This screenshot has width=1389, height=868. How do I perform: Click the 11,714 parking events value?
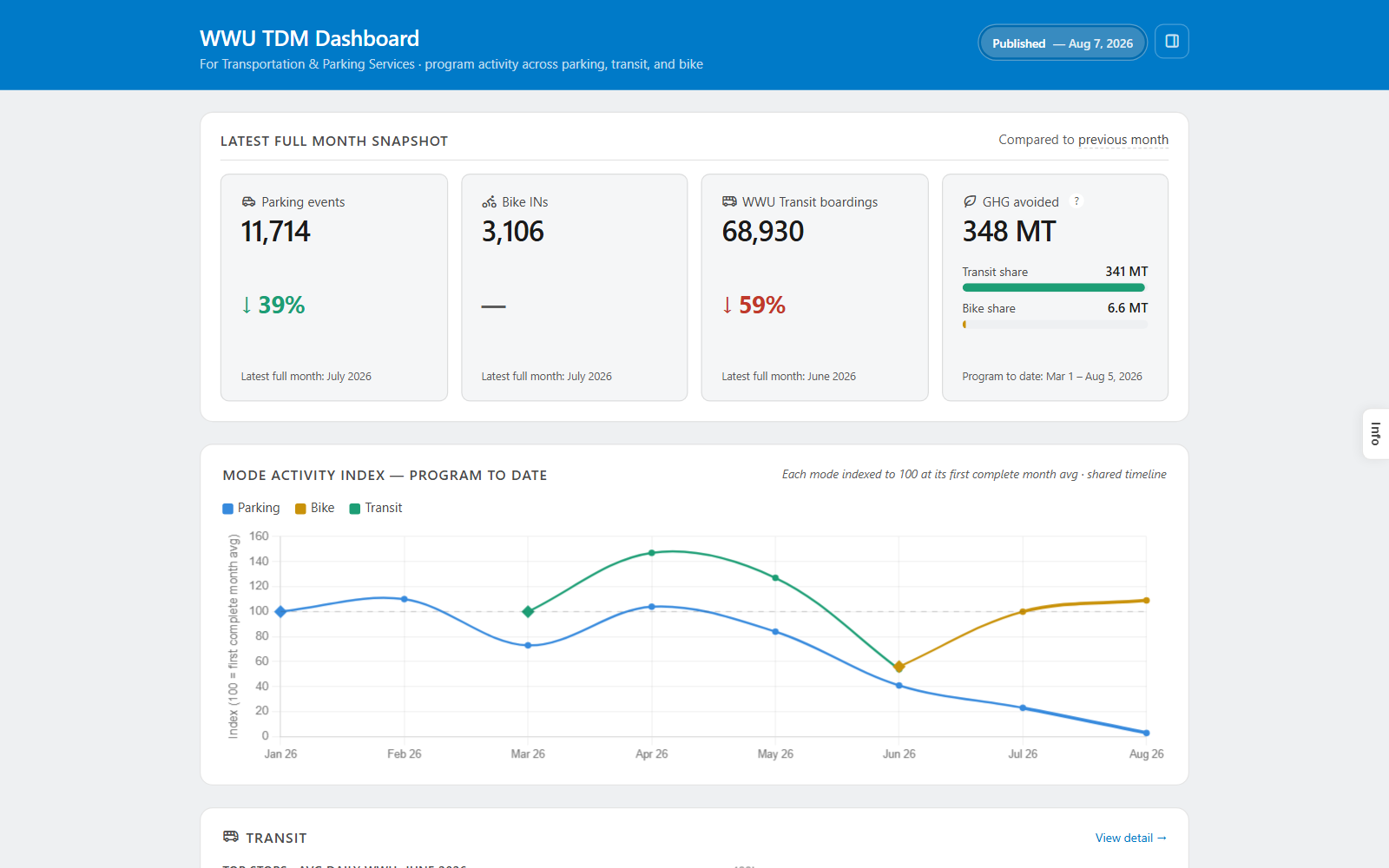coord(275,232)
